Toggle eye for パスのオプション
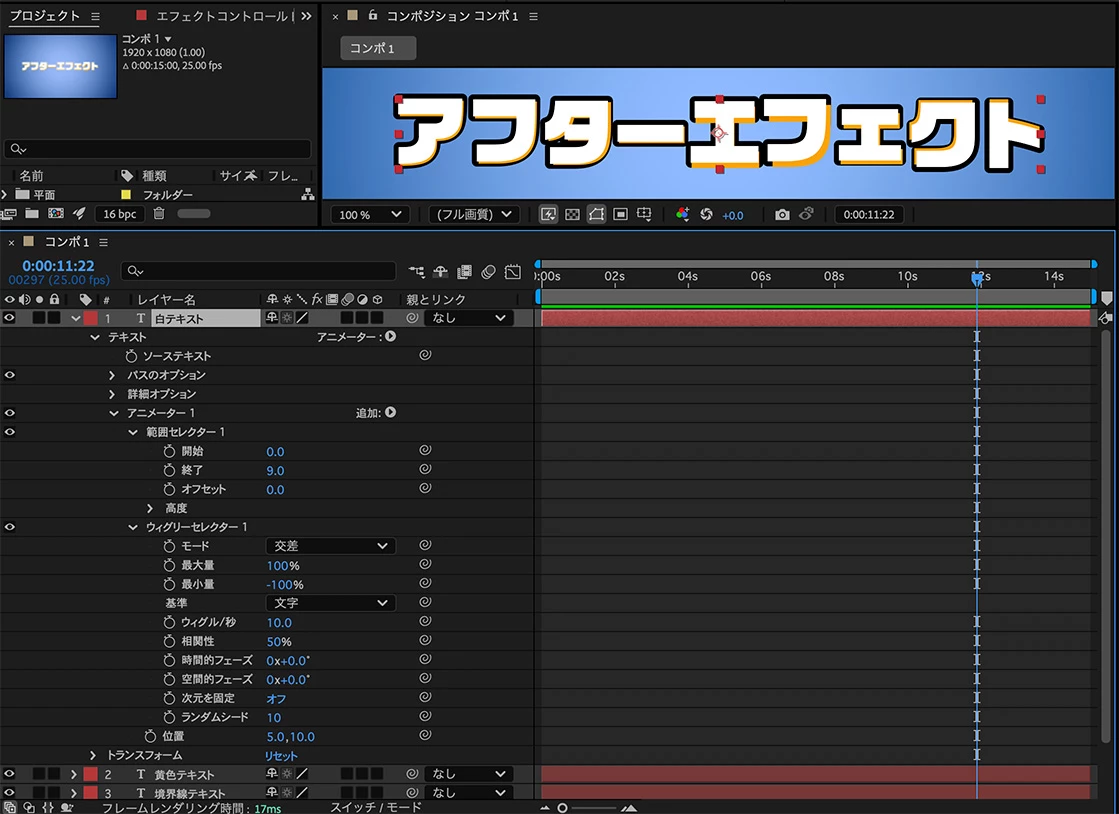Screen dimensions: 1119x814 9,375
